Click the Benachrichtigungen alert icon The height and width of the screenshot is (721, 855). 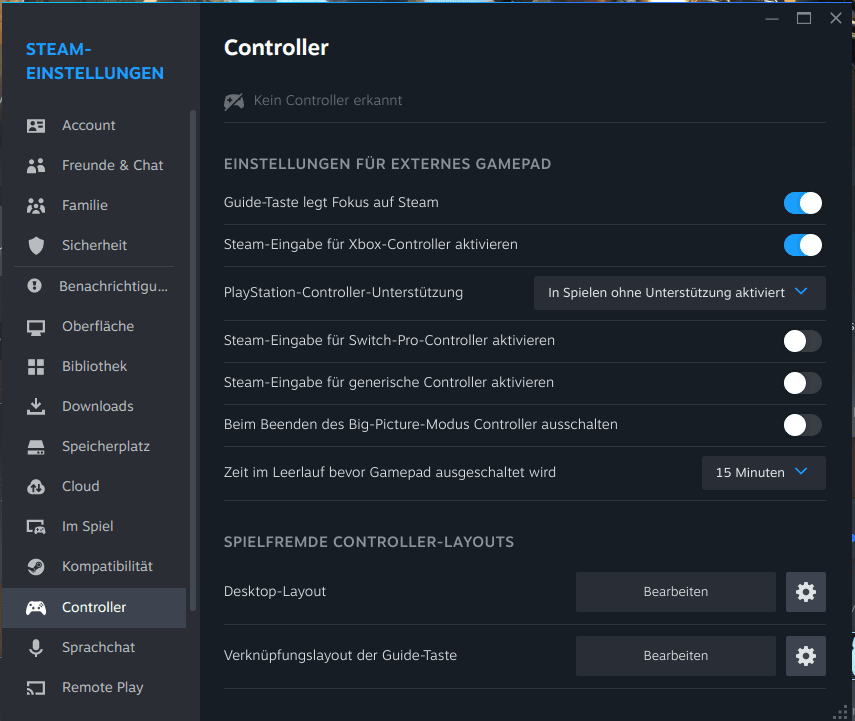[34, 286]
